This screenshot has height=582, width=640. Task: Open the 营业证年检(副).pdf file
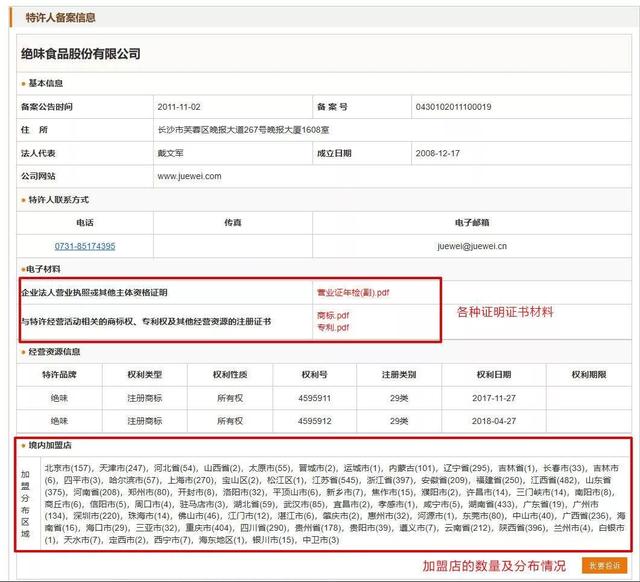(353, 293)
